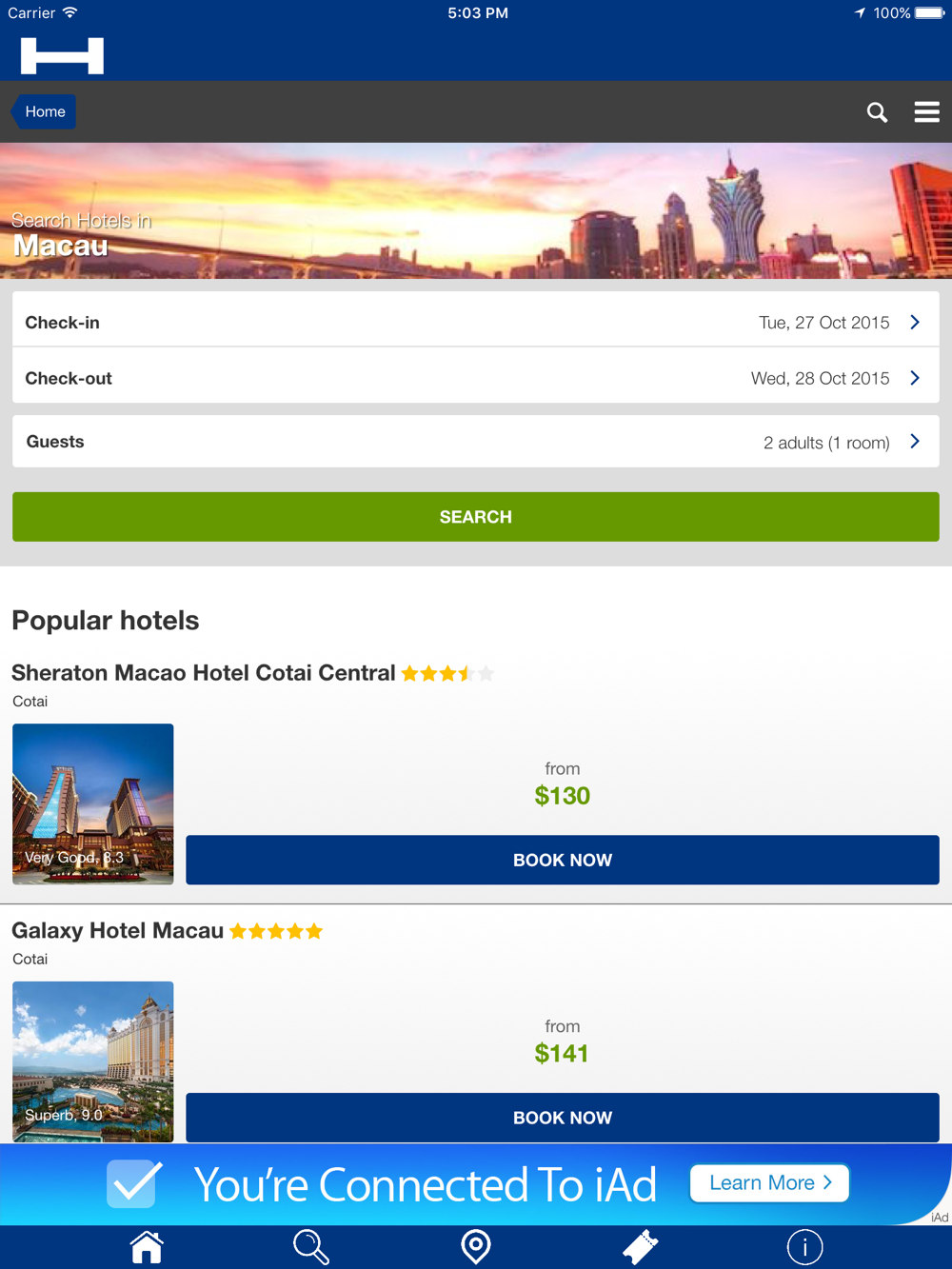Open Galaxy Hotel Macau thumbnail photo
Image resolution: width=952 pixels, height=1269 pixels.
coord(93,1061)
